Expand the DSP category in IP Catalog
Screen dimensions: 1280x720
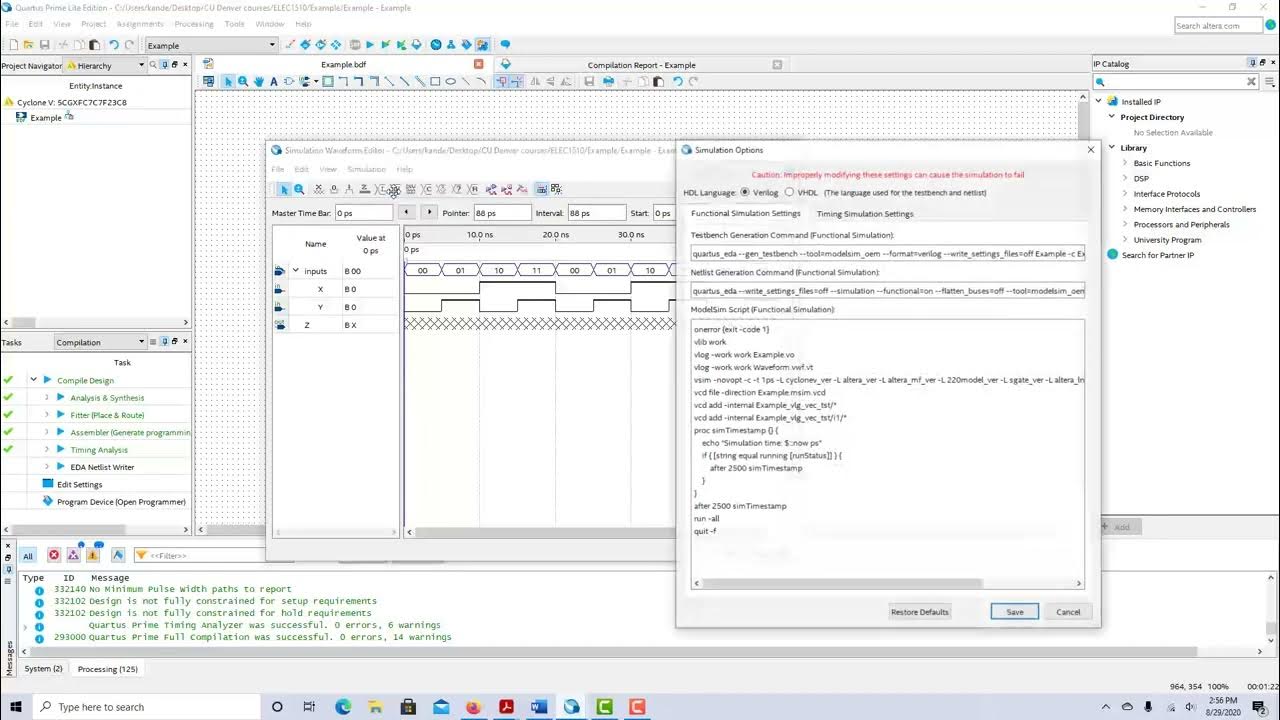[x=1124, y=178]
